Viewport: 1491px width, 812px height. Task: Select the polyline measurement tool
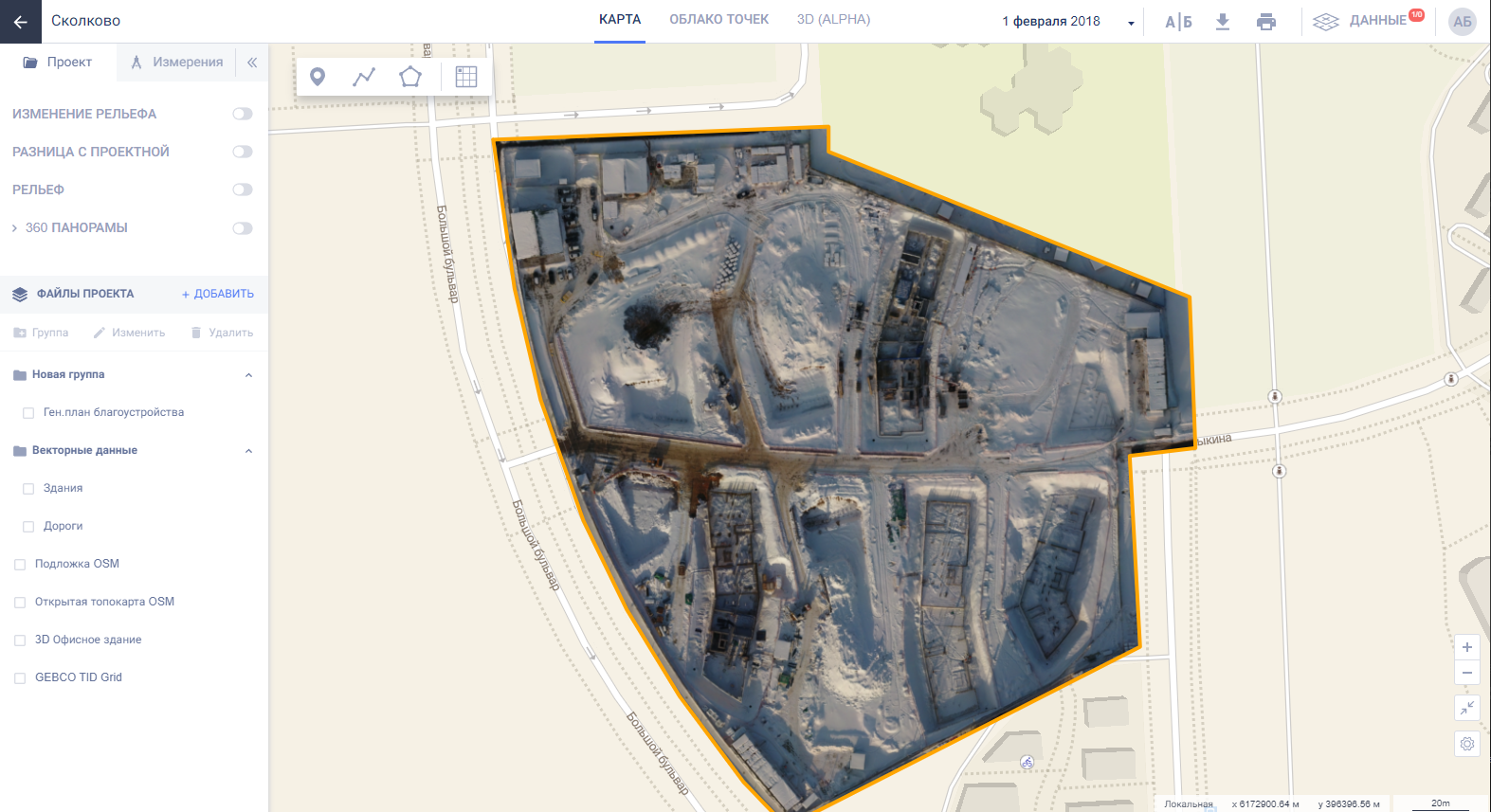click(x=364, y=77)
